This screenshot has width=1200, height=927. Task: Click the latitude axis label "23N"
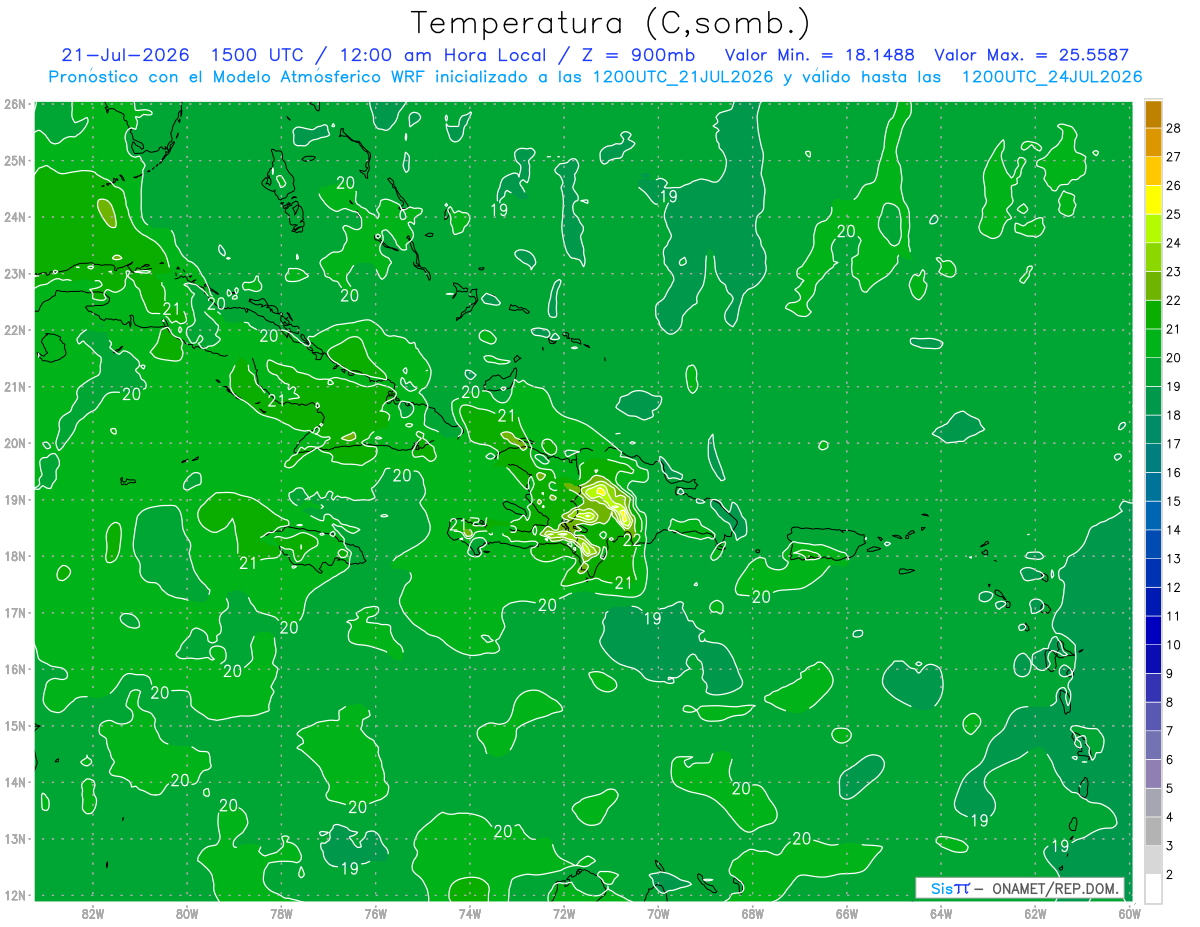click(x=15, y=273)
